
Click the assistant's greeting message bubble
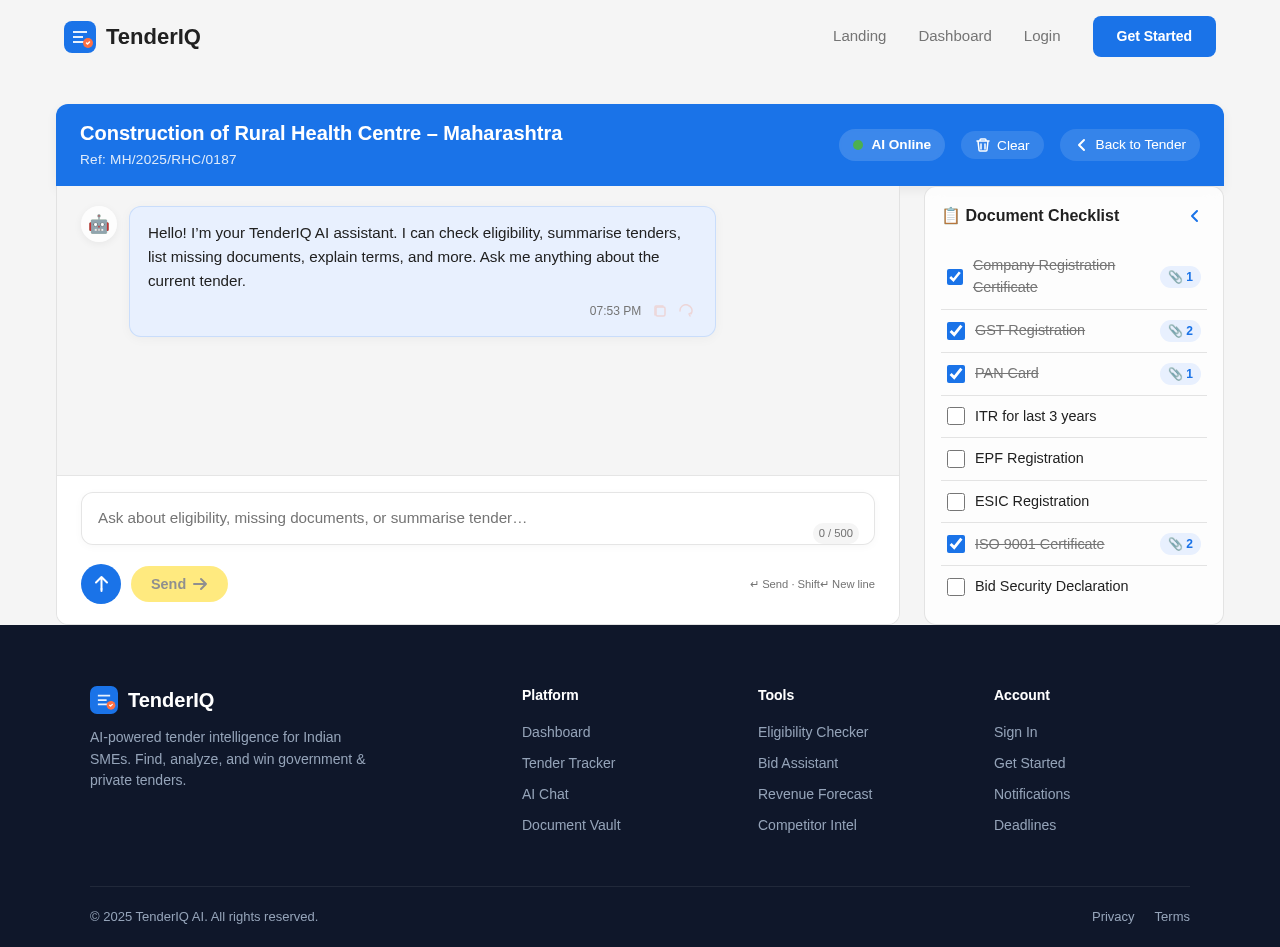pyautogui.click(x=422, y=271)
